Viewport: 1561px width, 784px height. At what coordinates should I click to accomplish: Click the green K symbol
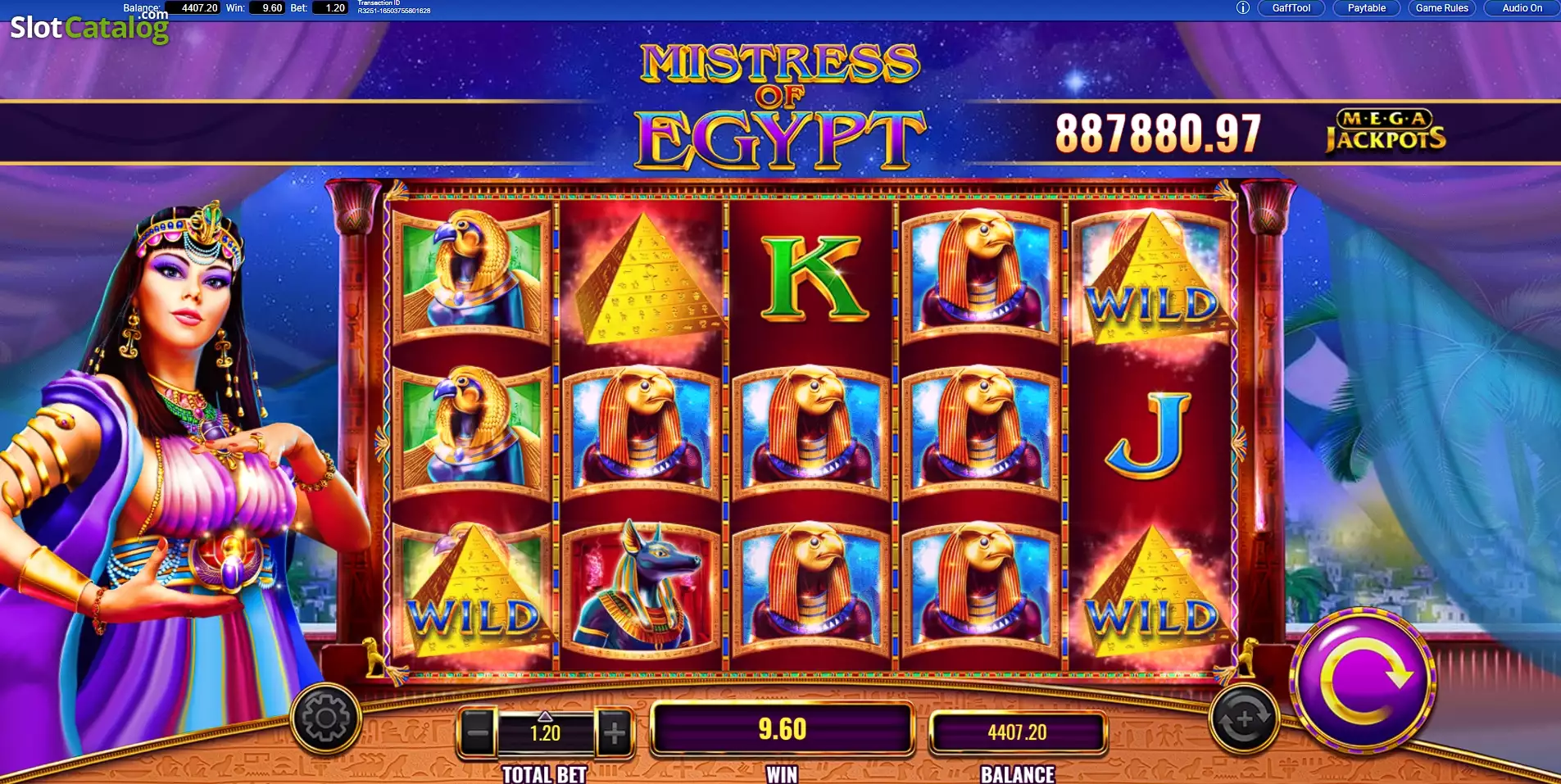811,277
